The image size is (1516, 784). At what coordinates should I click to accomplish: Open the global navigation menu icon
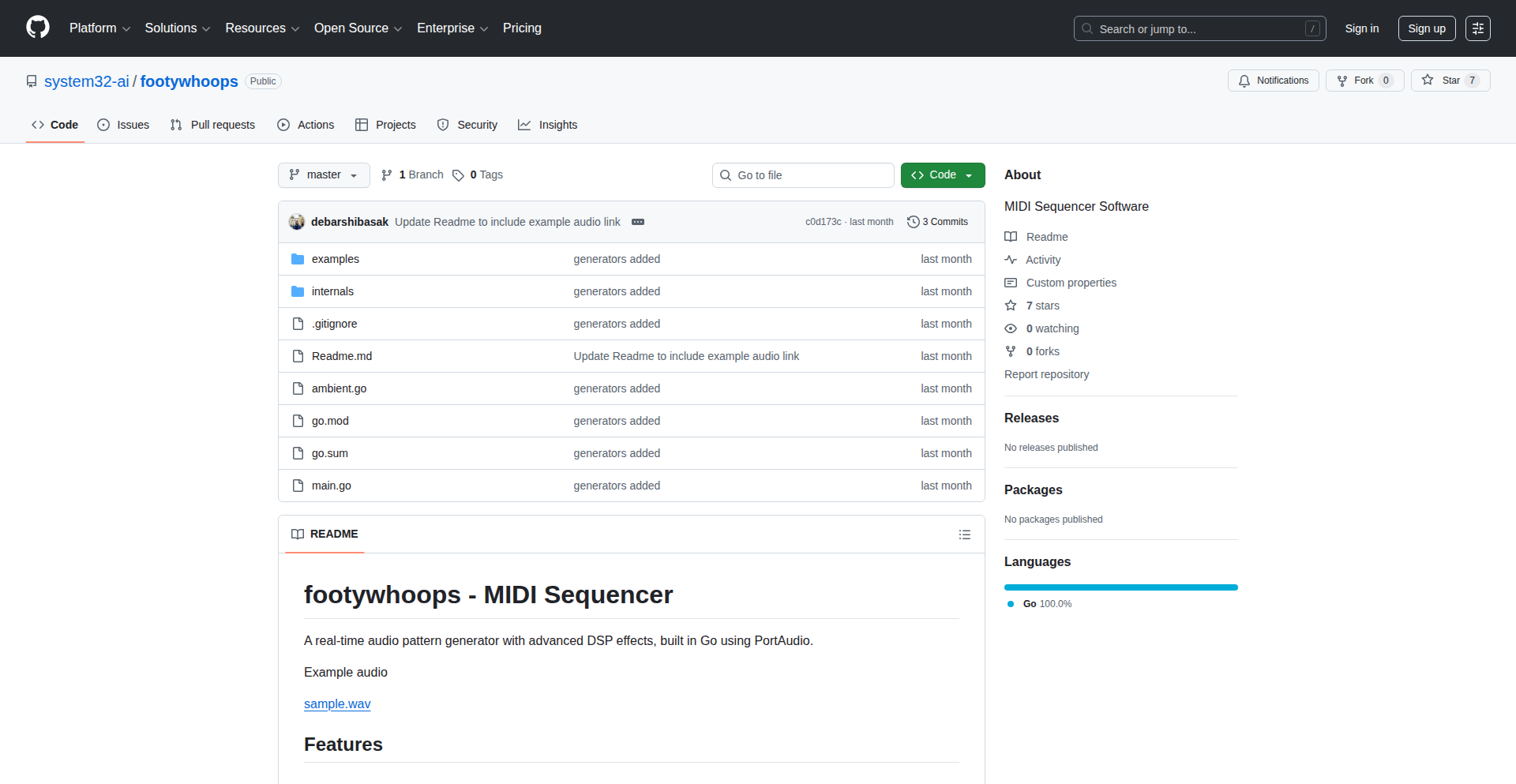[x=1477, y=28]
